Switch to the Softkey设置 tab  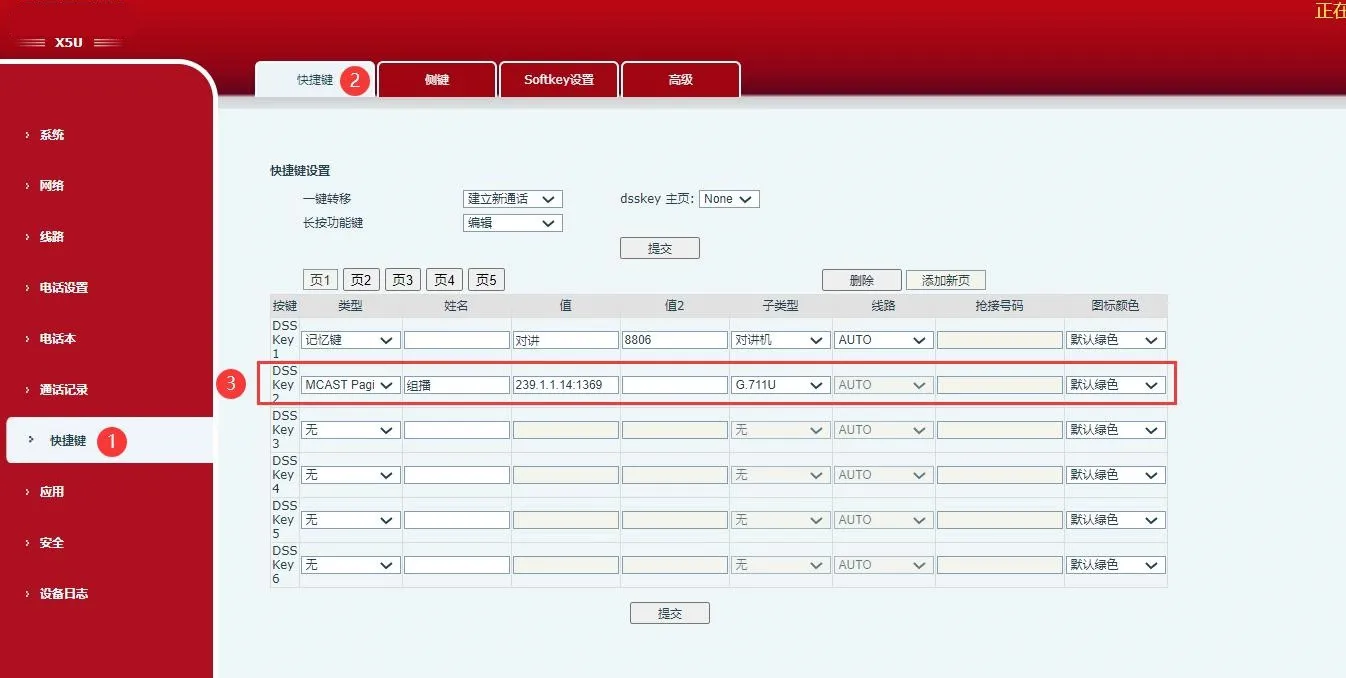(560, 79)
